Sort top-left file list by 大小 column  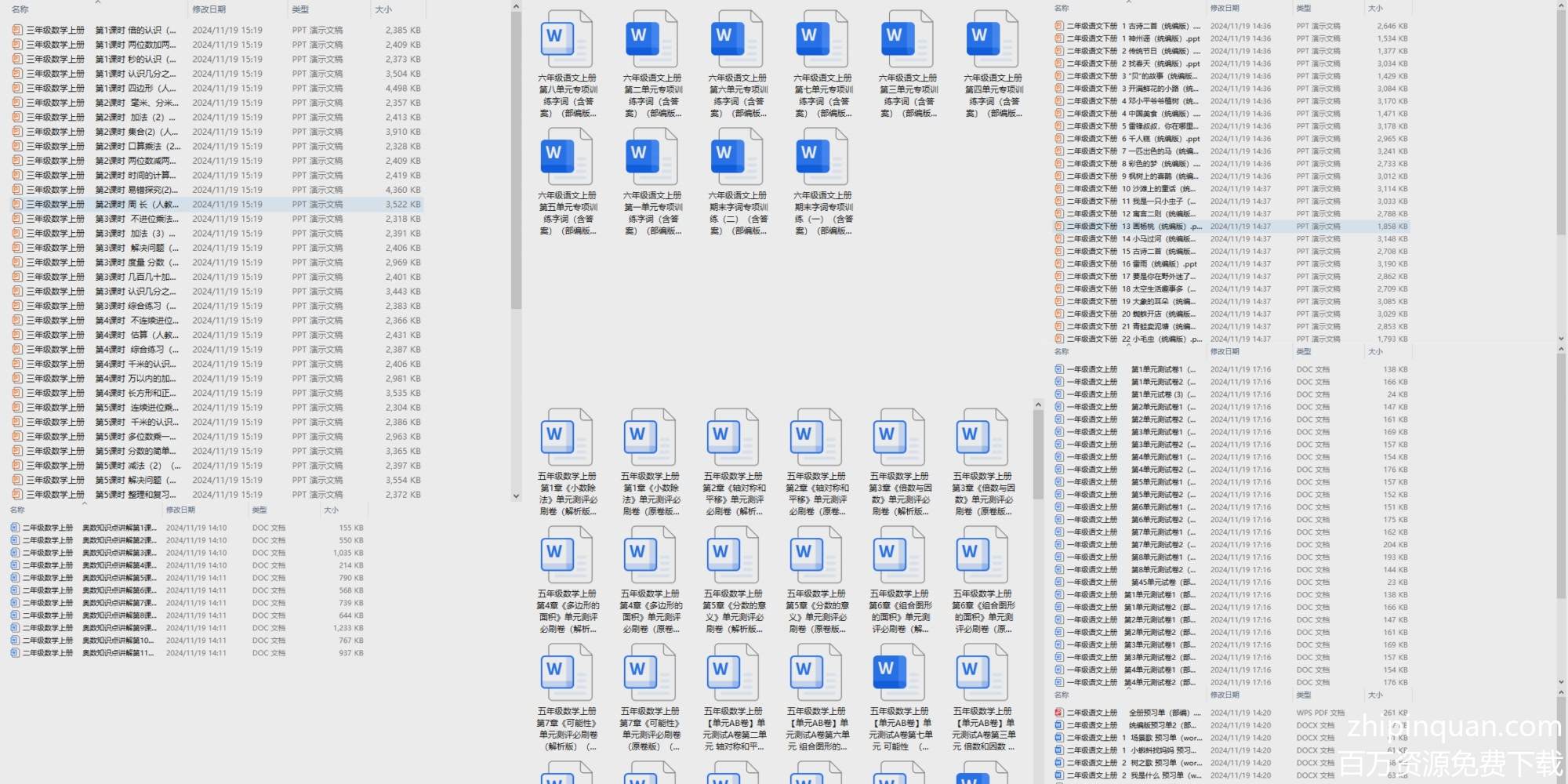(x=383, y=9)
